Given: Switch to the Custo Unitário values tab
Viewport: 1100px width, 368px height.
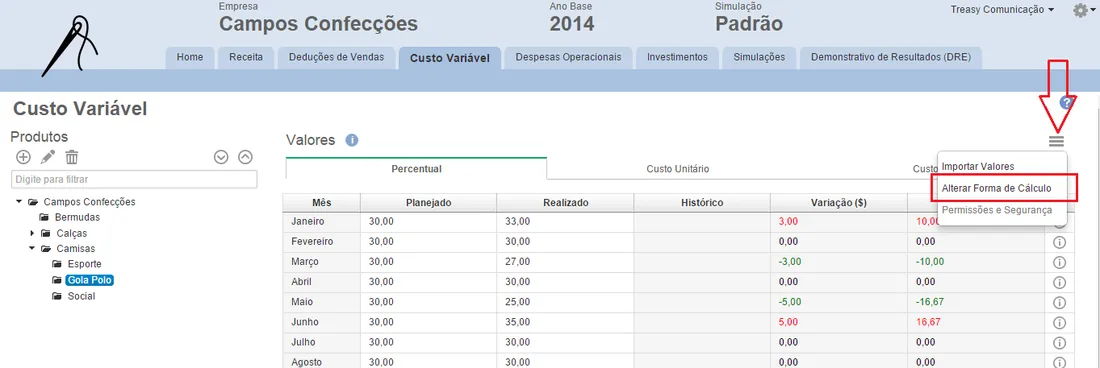Looking at the screenshot, I should pos(677,169).
